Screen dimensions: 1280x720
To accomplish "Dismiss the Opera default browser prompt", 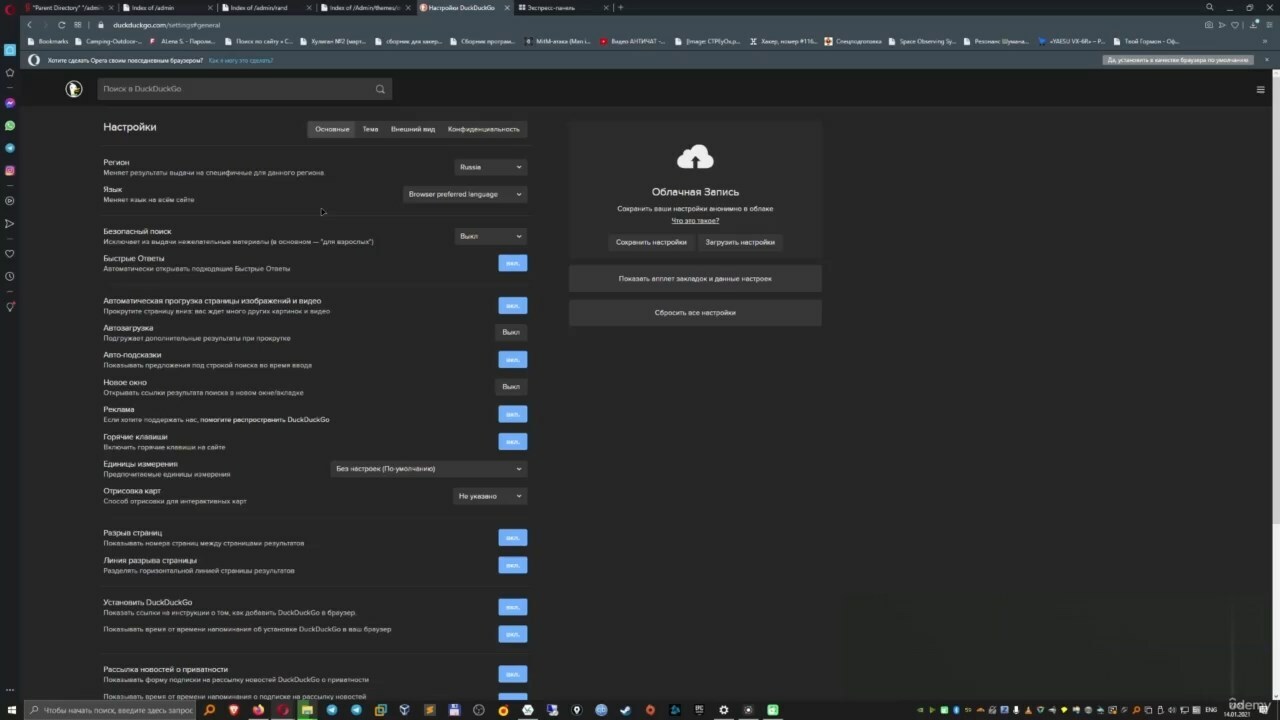I will coord(1266,60).
